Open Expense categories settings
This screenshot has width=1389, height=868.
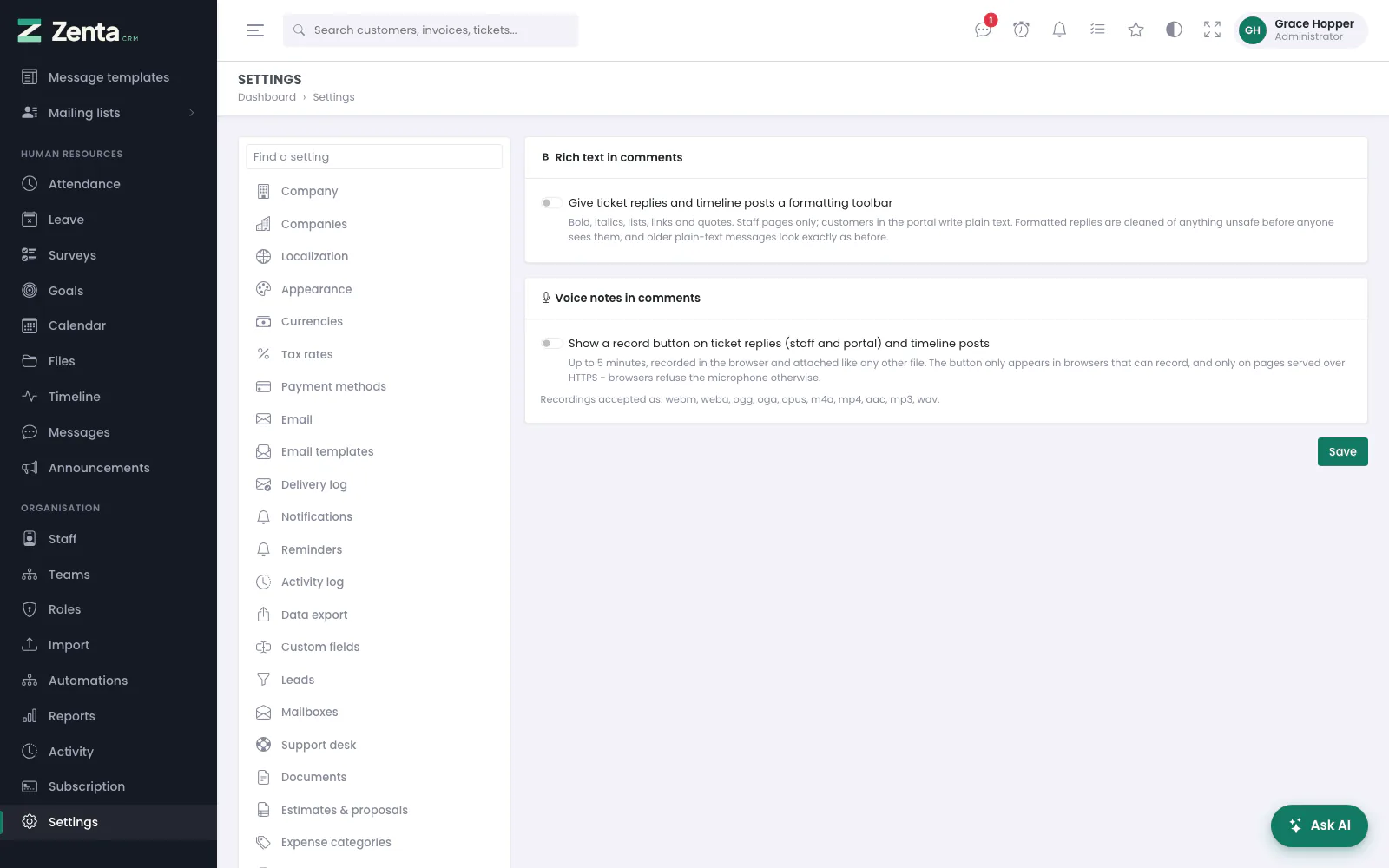374,842
